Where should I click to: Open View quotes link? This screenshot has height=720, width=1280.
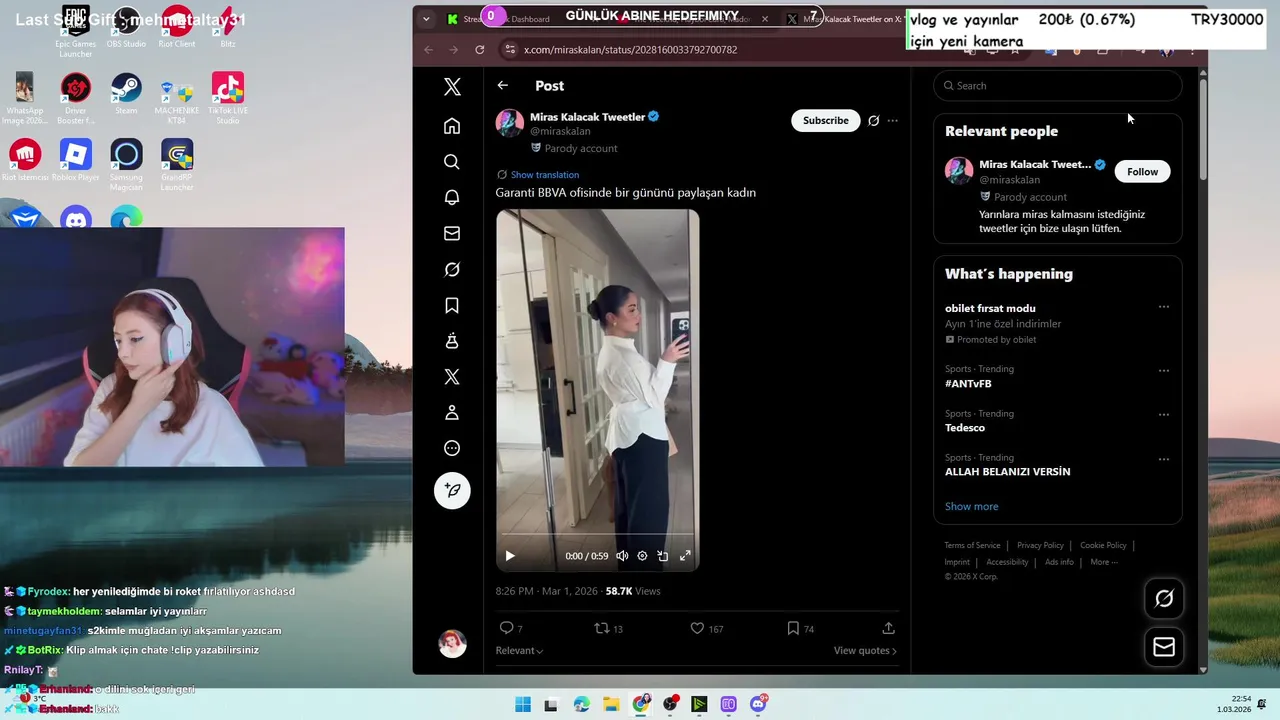(x=865, y=651)
